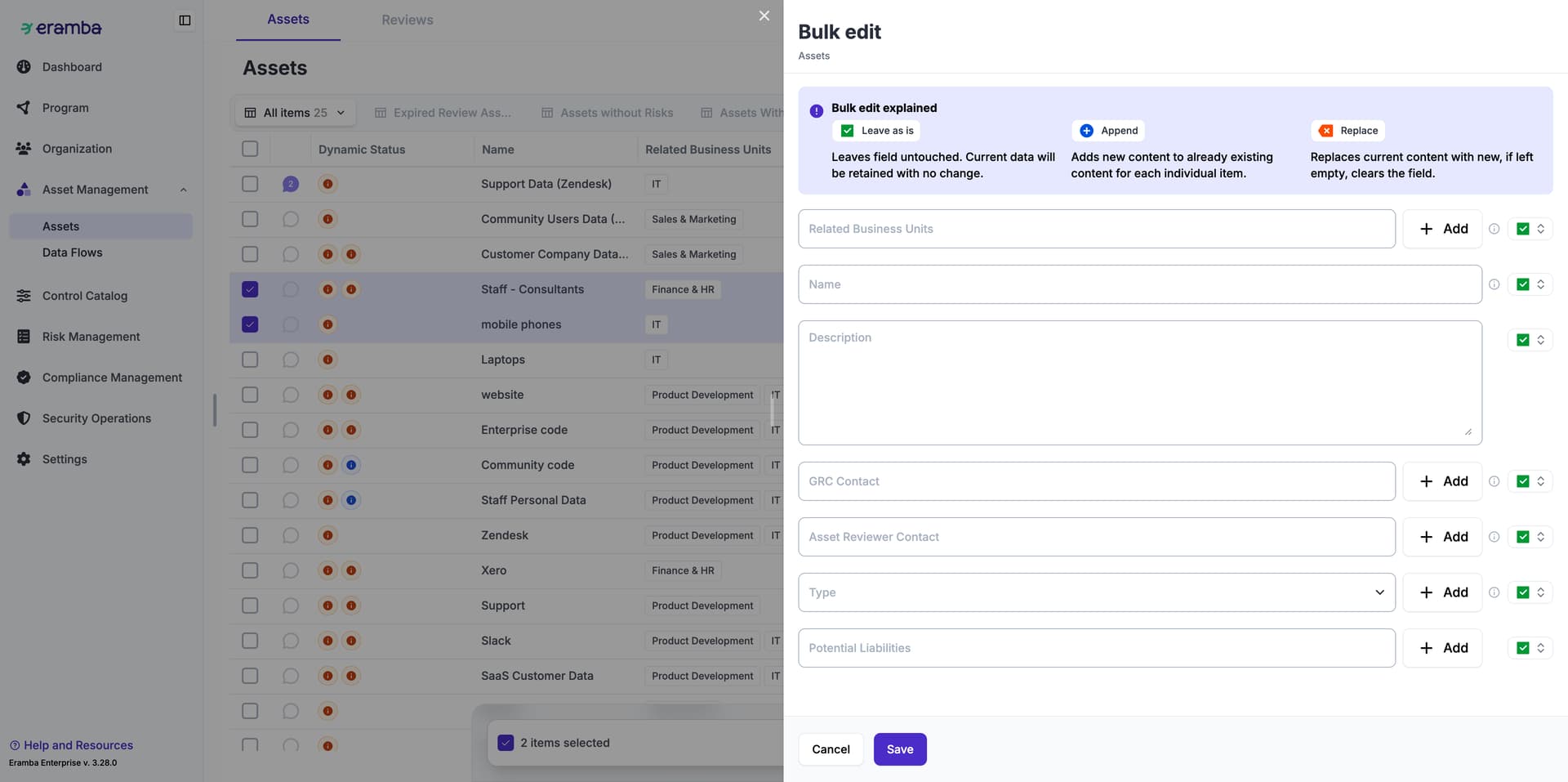Open Settings gear in sidebar

point(24,459)
